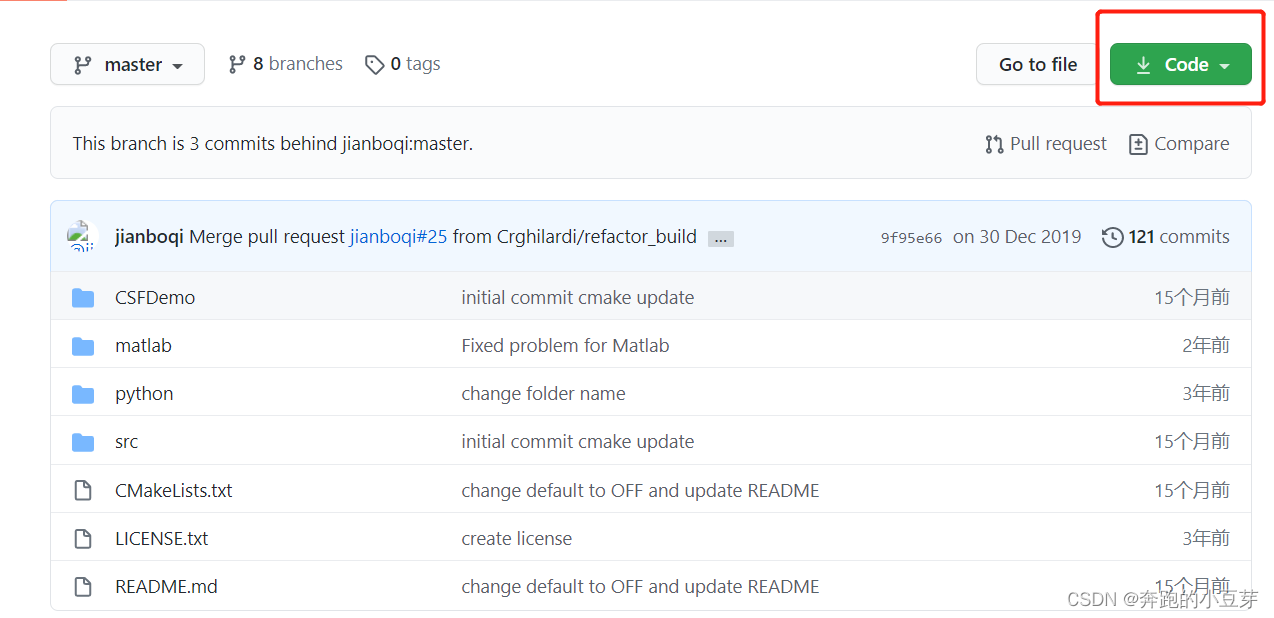Click the commit hash 9f95e66

point(911,238)
